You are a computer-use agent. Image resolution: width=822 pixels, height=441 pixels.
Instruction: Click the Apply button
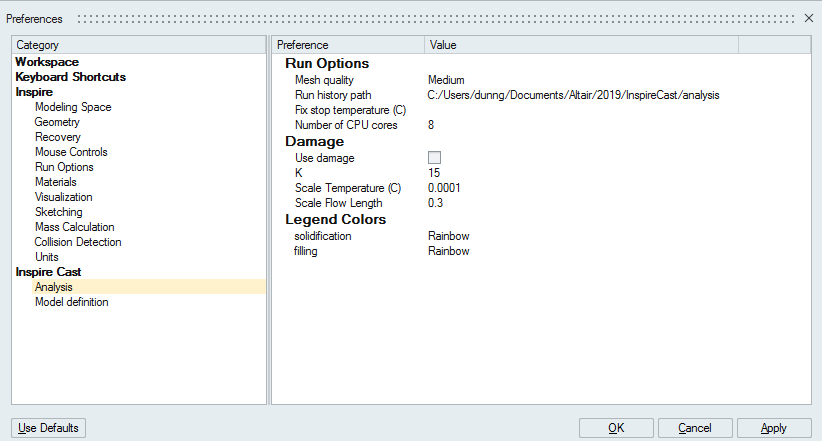(774, 428)
